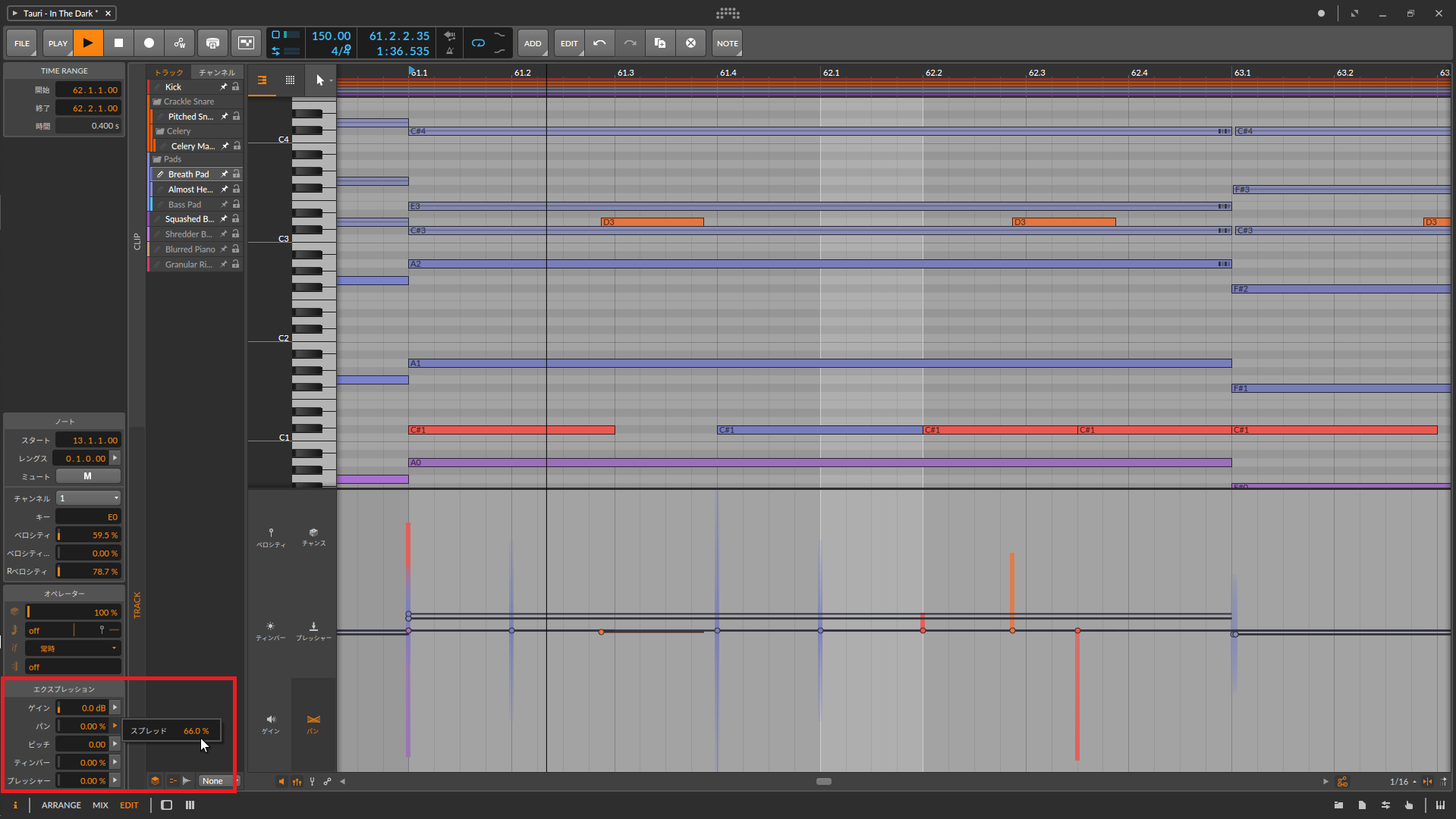Open the EDIT menu
This screenshot has height=819, width=1456.
point(569,43)
